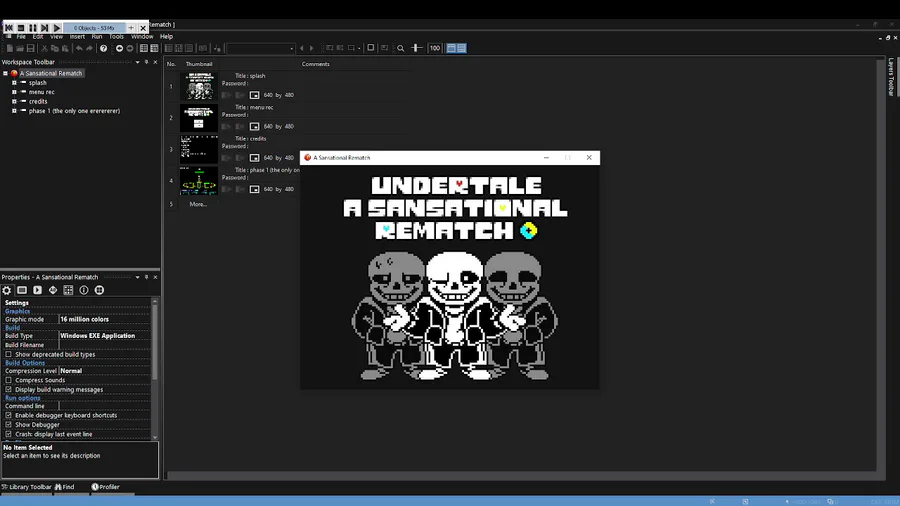Click the Save toolbar icon
Screen dimensions: 900x506
pos(31,48)
